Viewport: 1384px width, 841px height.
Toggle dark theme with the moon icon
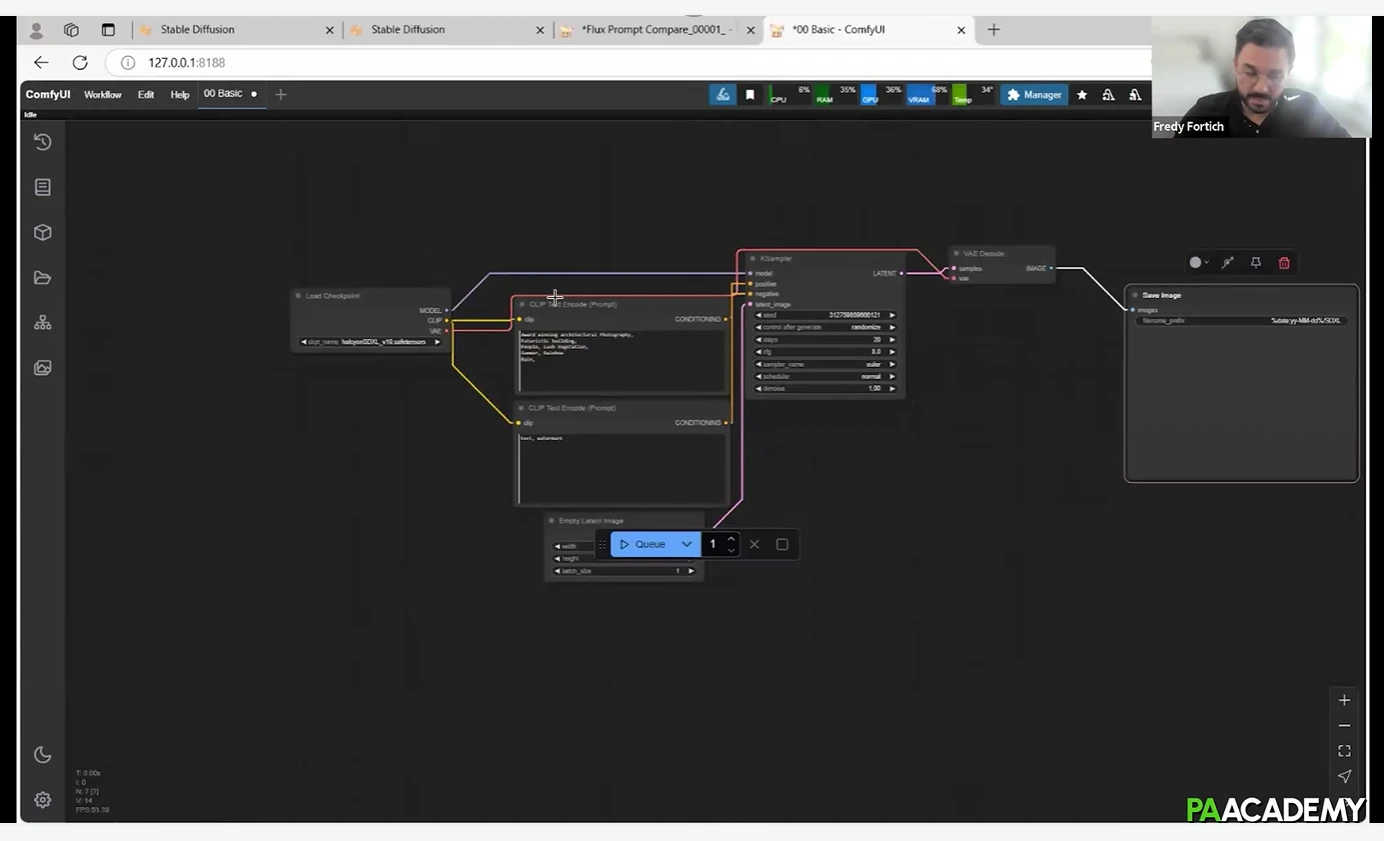tap(42, 755)
